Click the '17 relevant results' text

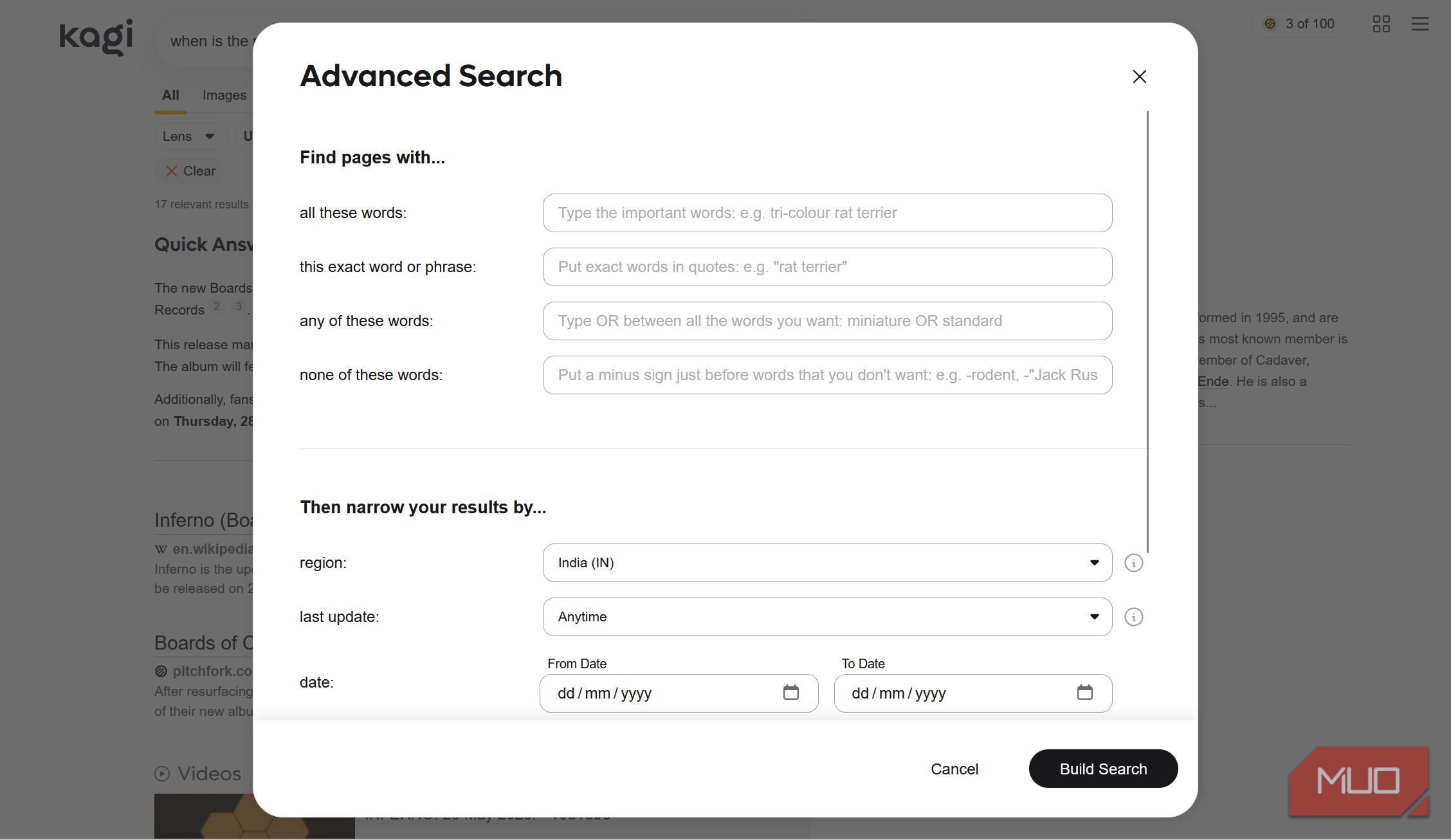click(x=201, y=205)
